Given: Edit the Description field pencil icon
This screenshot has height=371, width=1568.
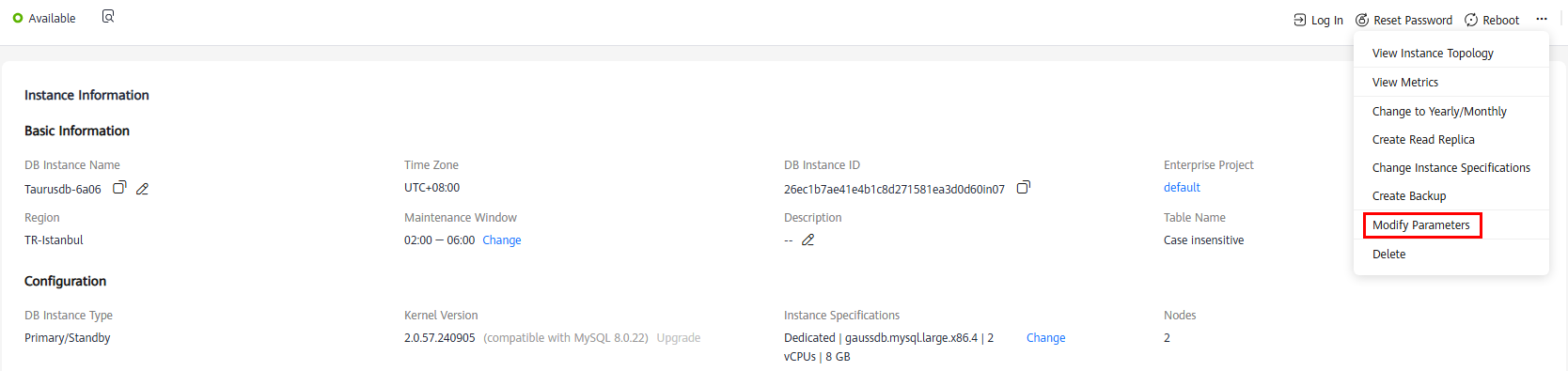Looking at the screenshot, I should tap(808, 240).
